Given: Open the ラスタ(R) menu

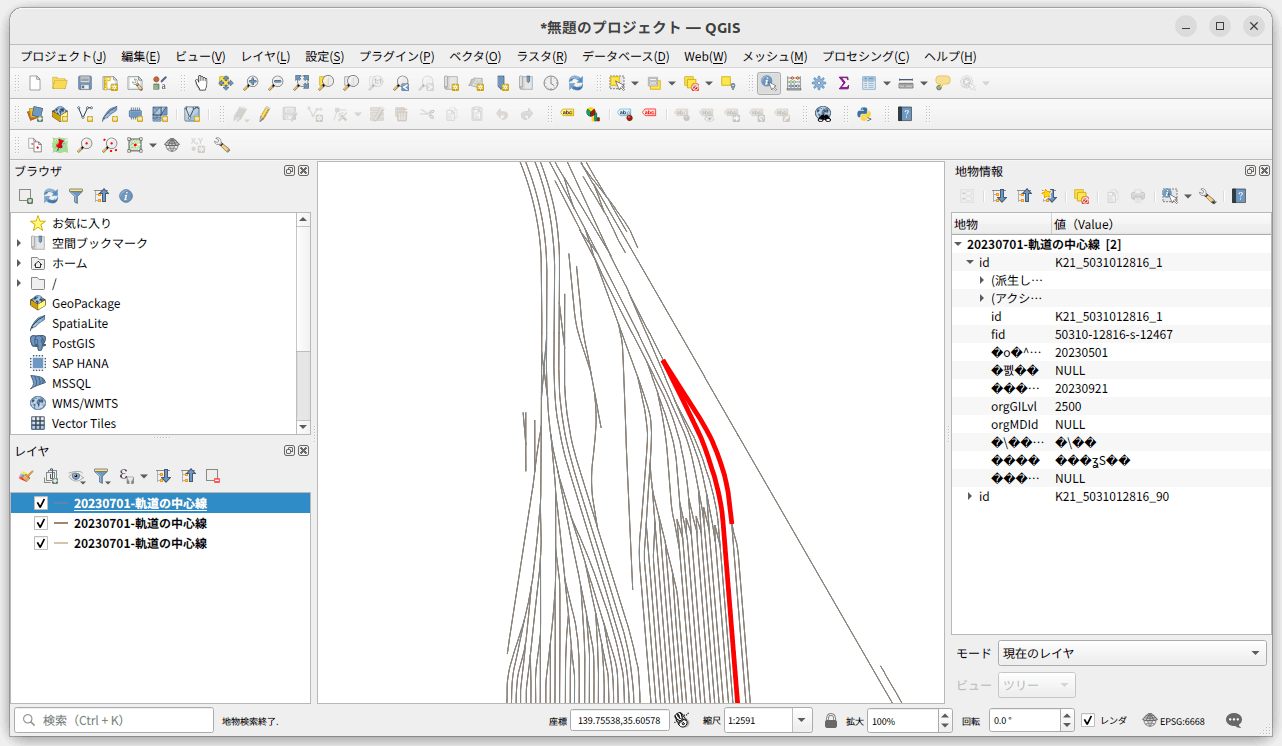Looking at the screenshot, I should tap(542, 57).
